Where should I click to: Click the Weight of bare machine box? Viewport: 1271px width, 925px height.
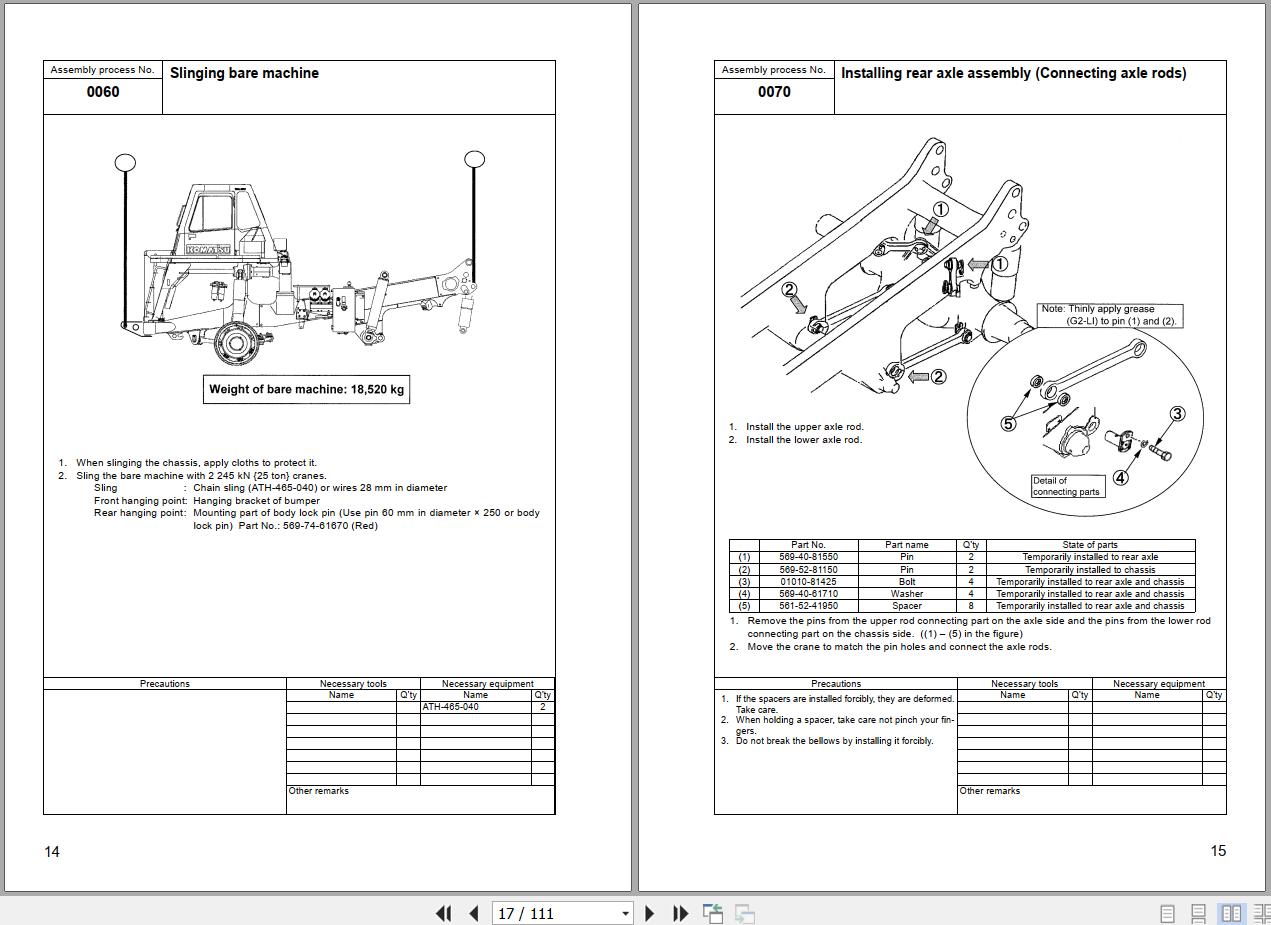pos(306,389)
